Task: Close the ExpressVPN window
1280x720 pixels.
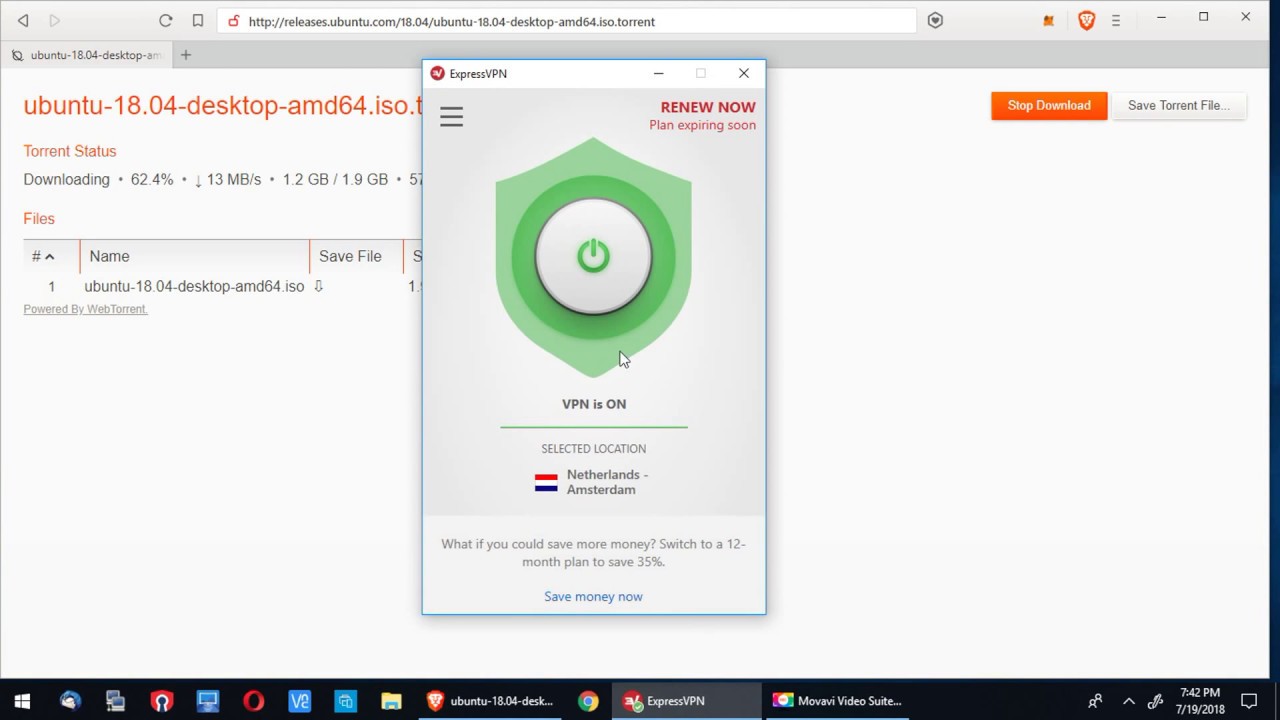Action: pos(744,73)
